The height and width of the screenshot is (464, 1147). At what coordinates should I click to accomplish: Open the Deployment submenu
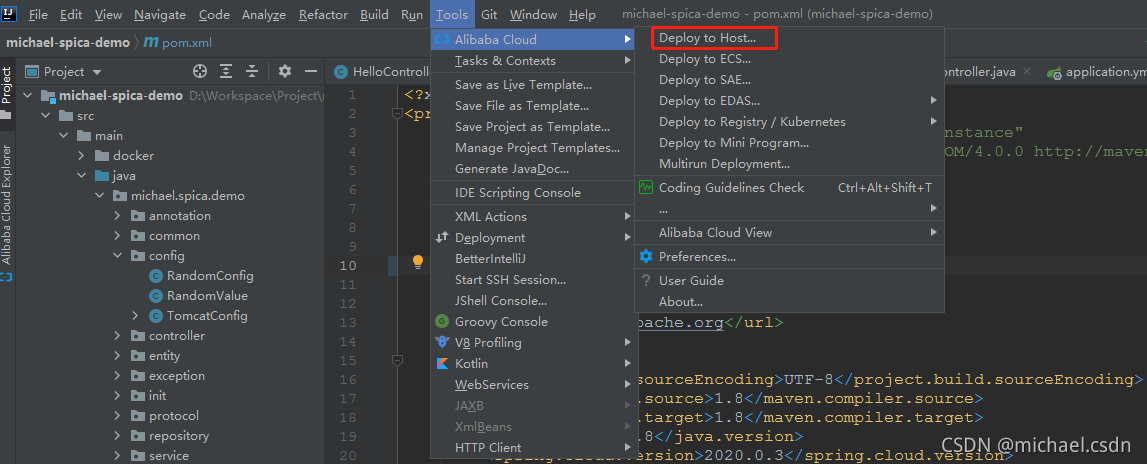533,238
